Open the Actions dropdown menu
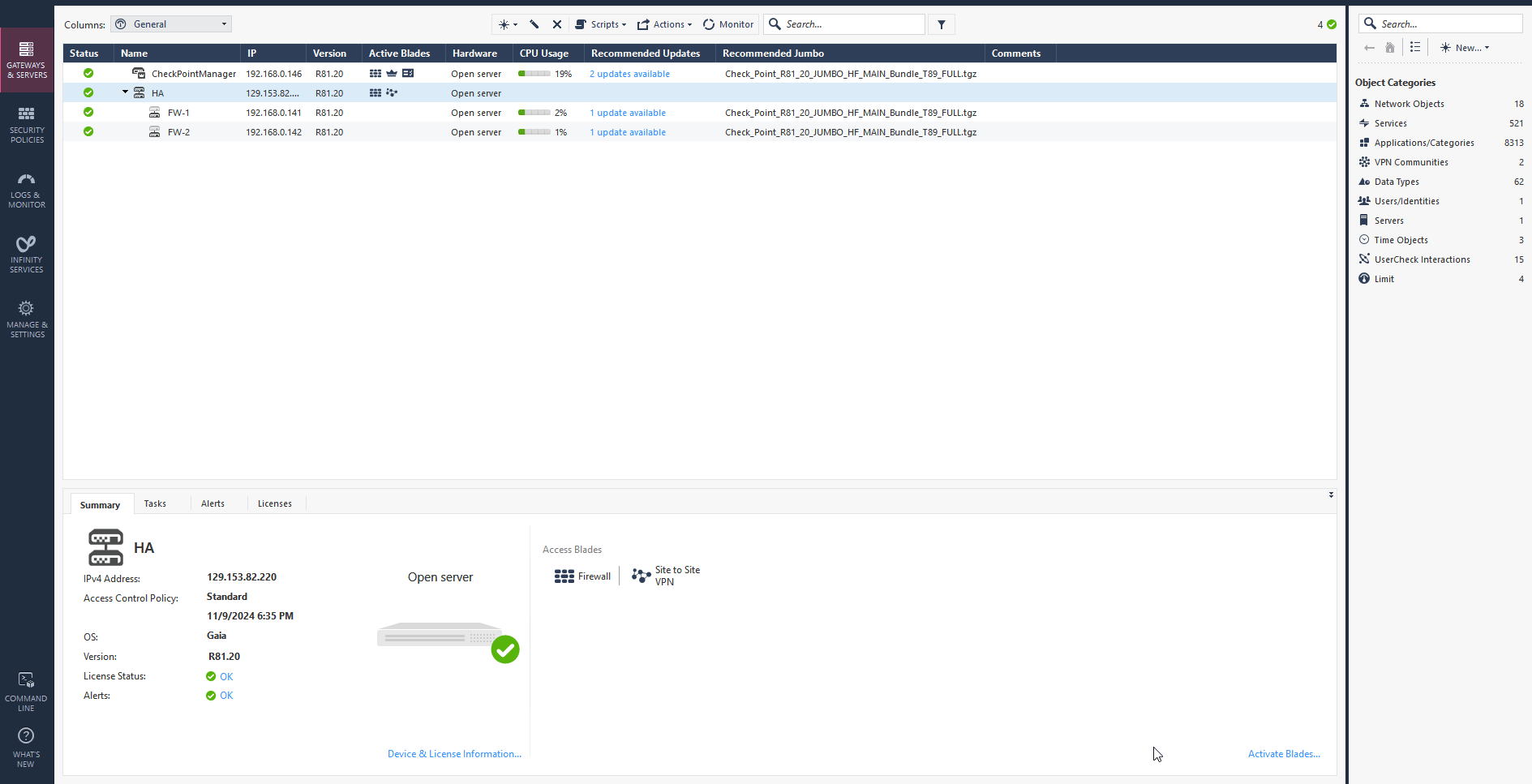Image resolution: width=1532 pixels, height=784 pixels. click(665, 24)
